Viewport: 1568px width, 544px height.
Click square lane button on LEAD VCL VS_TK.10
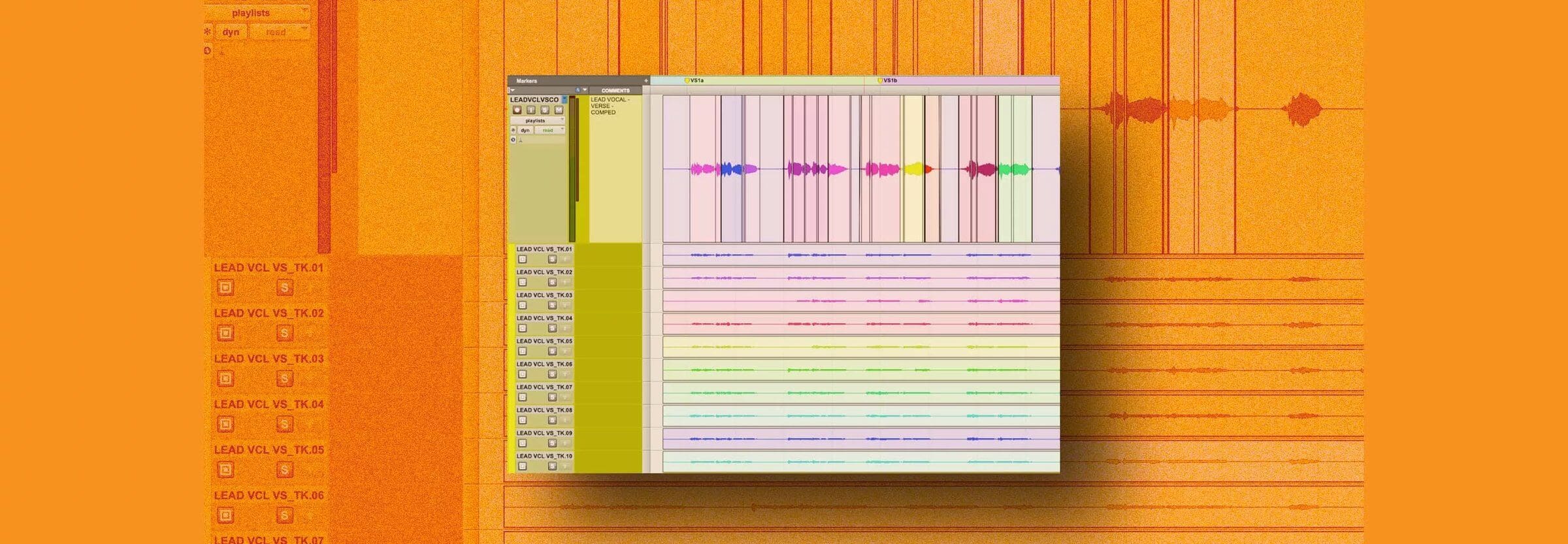pyautogui.click(x=522, y=466)
